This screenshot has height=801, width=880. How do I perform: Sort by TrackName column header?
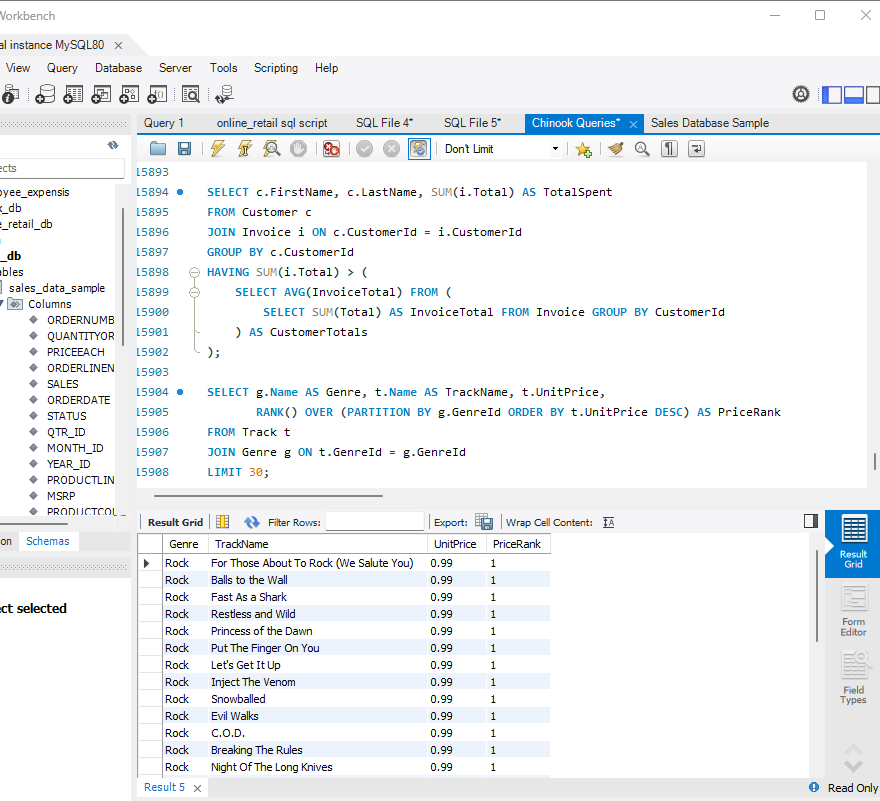tap(317, 544)
